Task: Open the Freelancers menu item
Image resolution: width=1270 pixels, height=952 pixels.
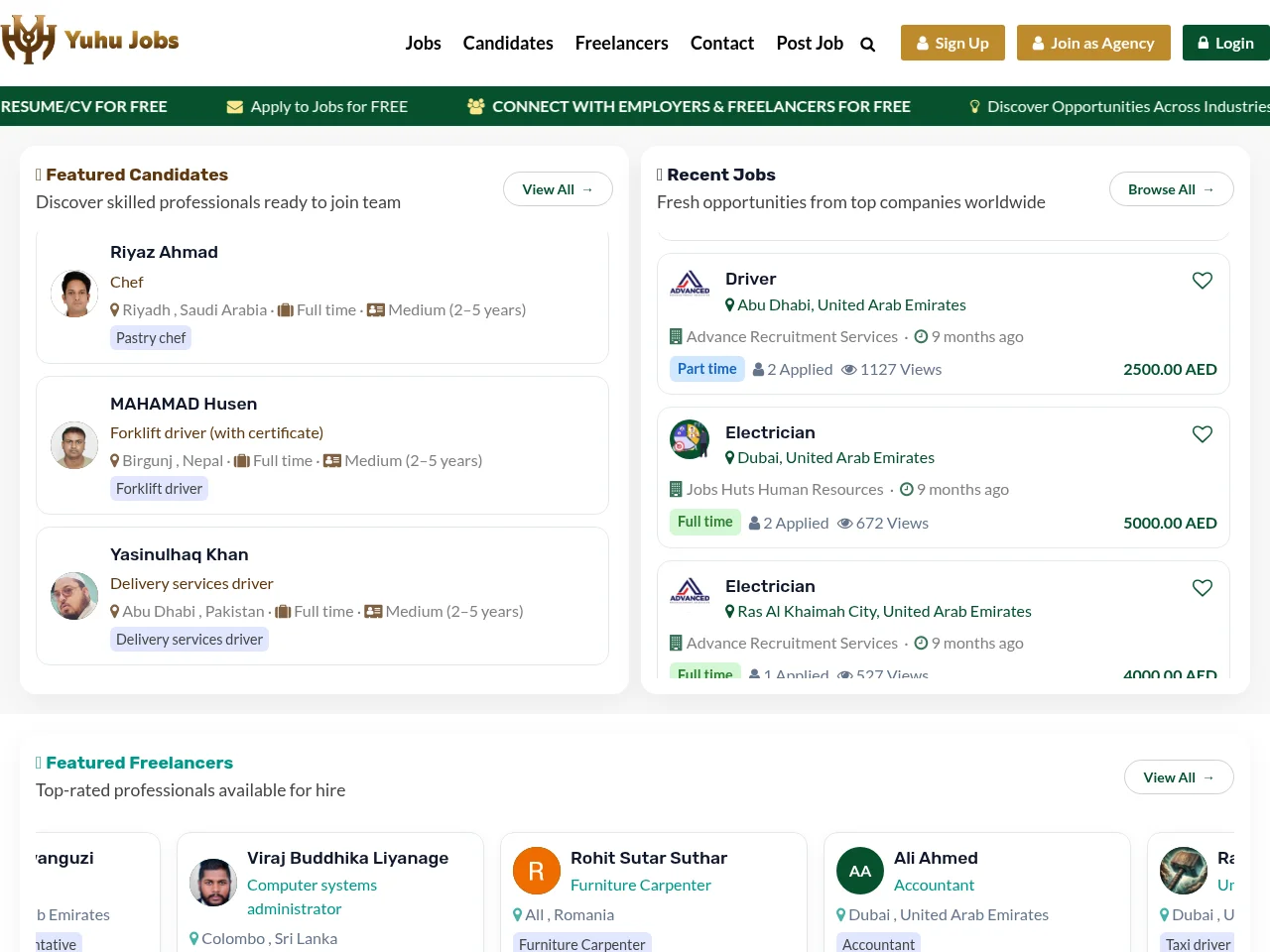Action: pyautogui.click(x=622, y=44)
